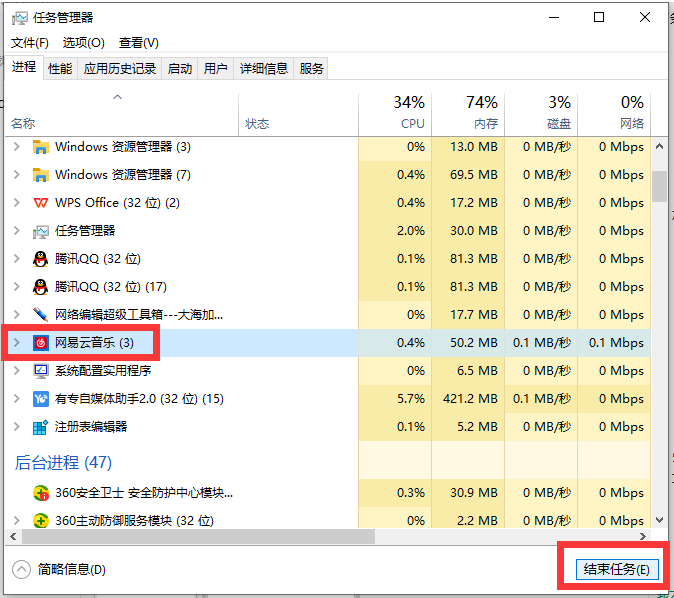Image resolution: width=674 pixels, height=598 pixels.
Task: Click the 系统配置实用程序 monitor icon
Action: [x=40, y=371]
